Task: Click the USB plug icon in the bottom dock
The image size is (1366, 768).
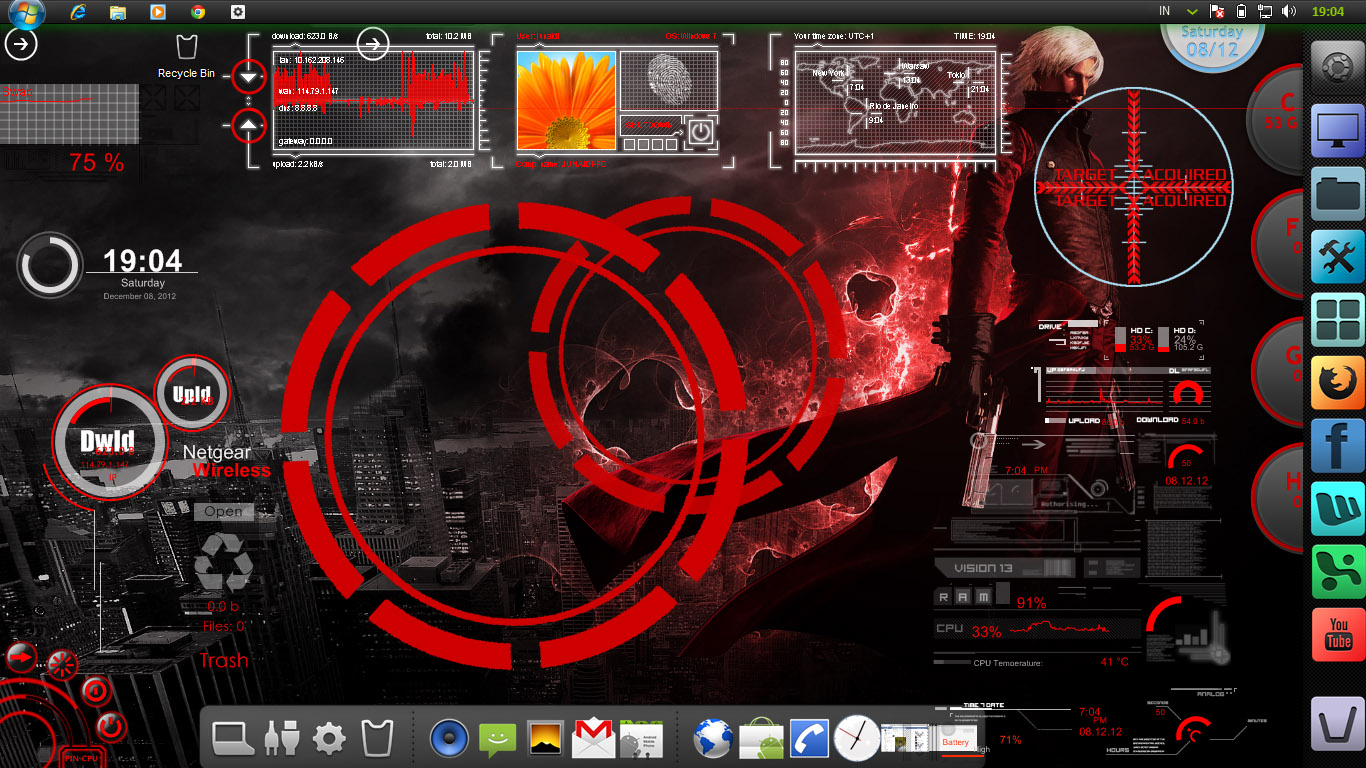Action: click(281, 738)
